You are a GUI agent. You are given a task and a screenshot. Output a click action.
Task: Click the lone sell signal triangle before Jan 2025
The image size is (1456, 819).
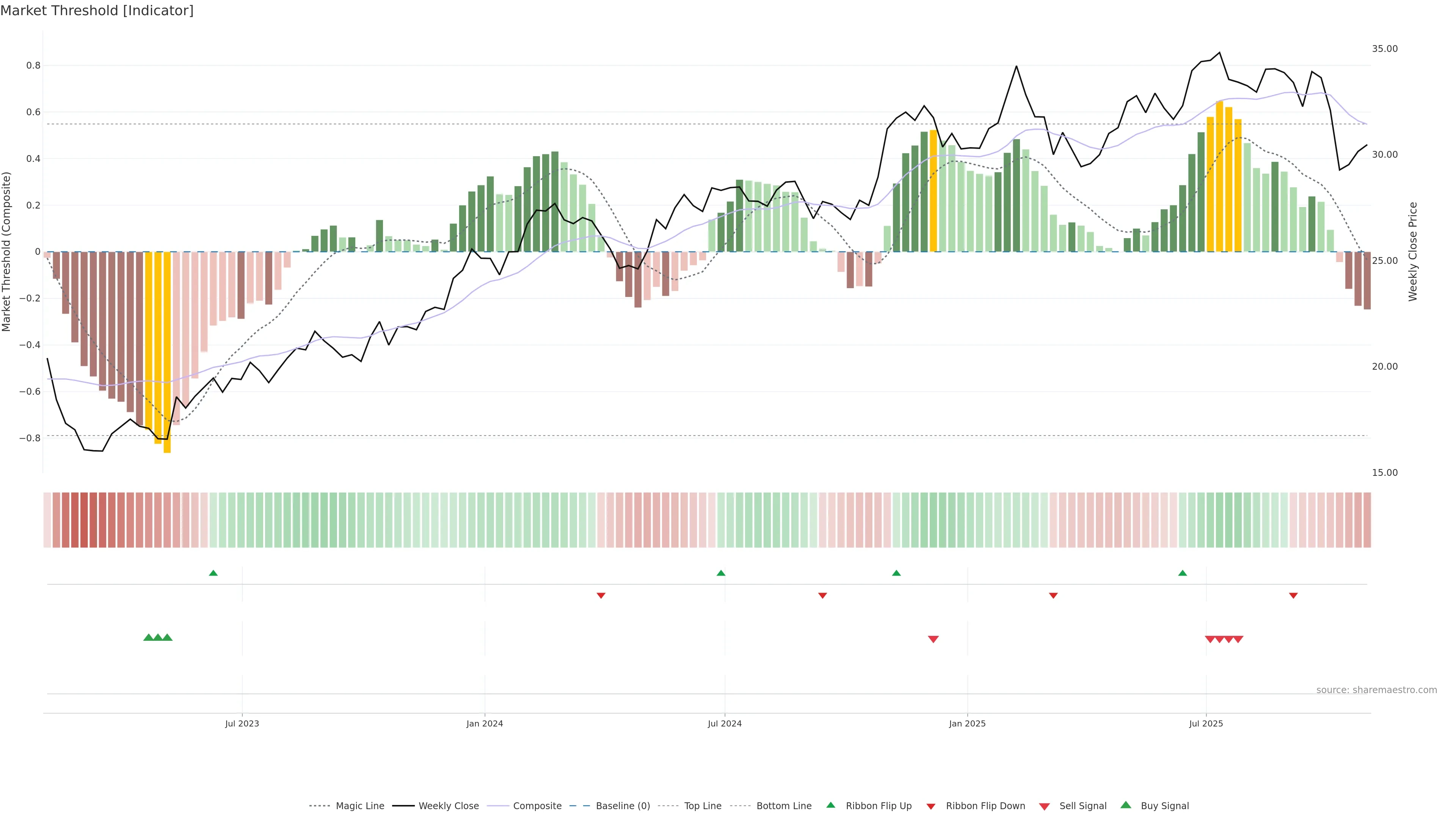coord(933,639)
